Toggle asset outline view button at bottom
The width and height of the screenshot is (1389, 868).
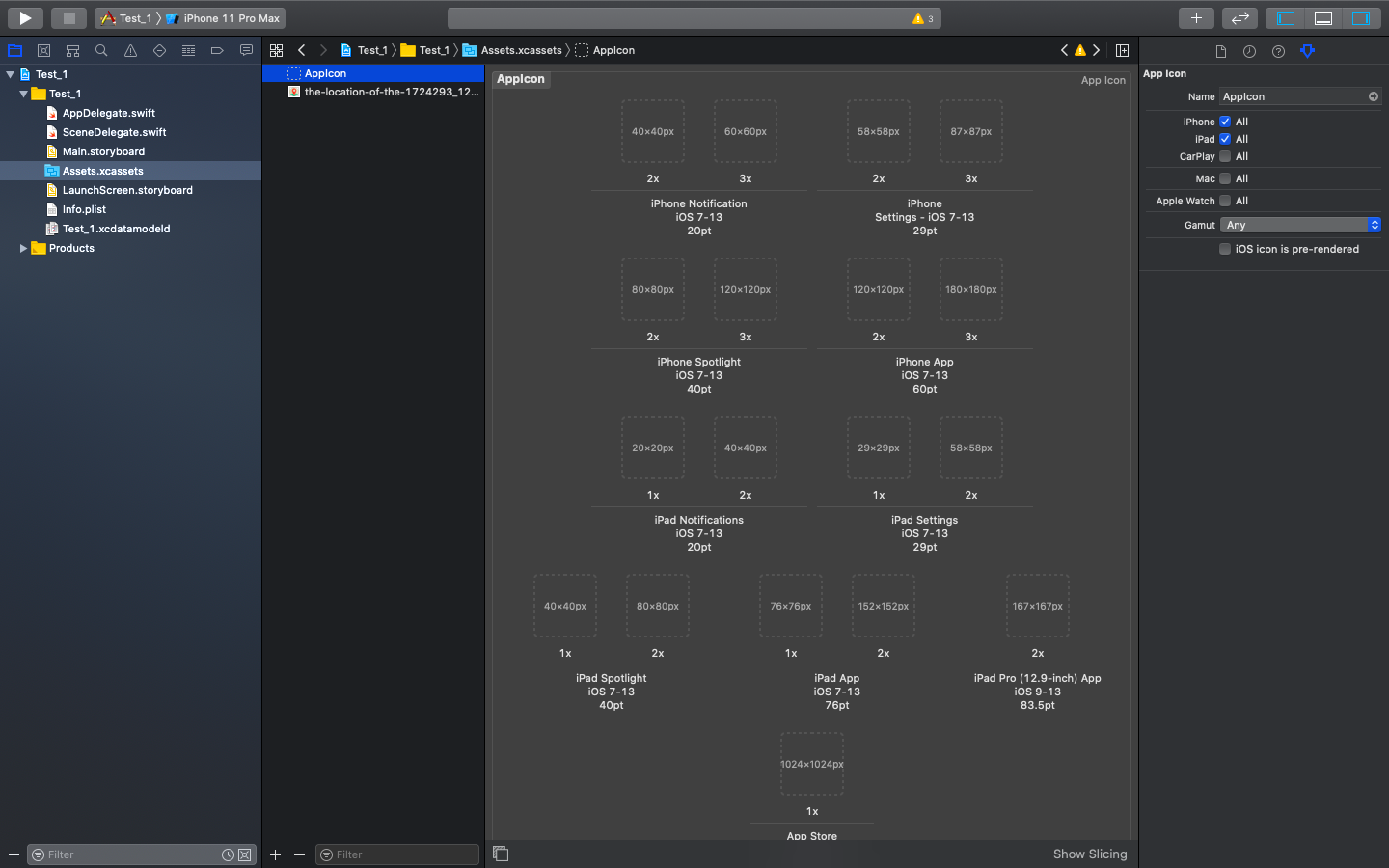click(x=501, y=854)
